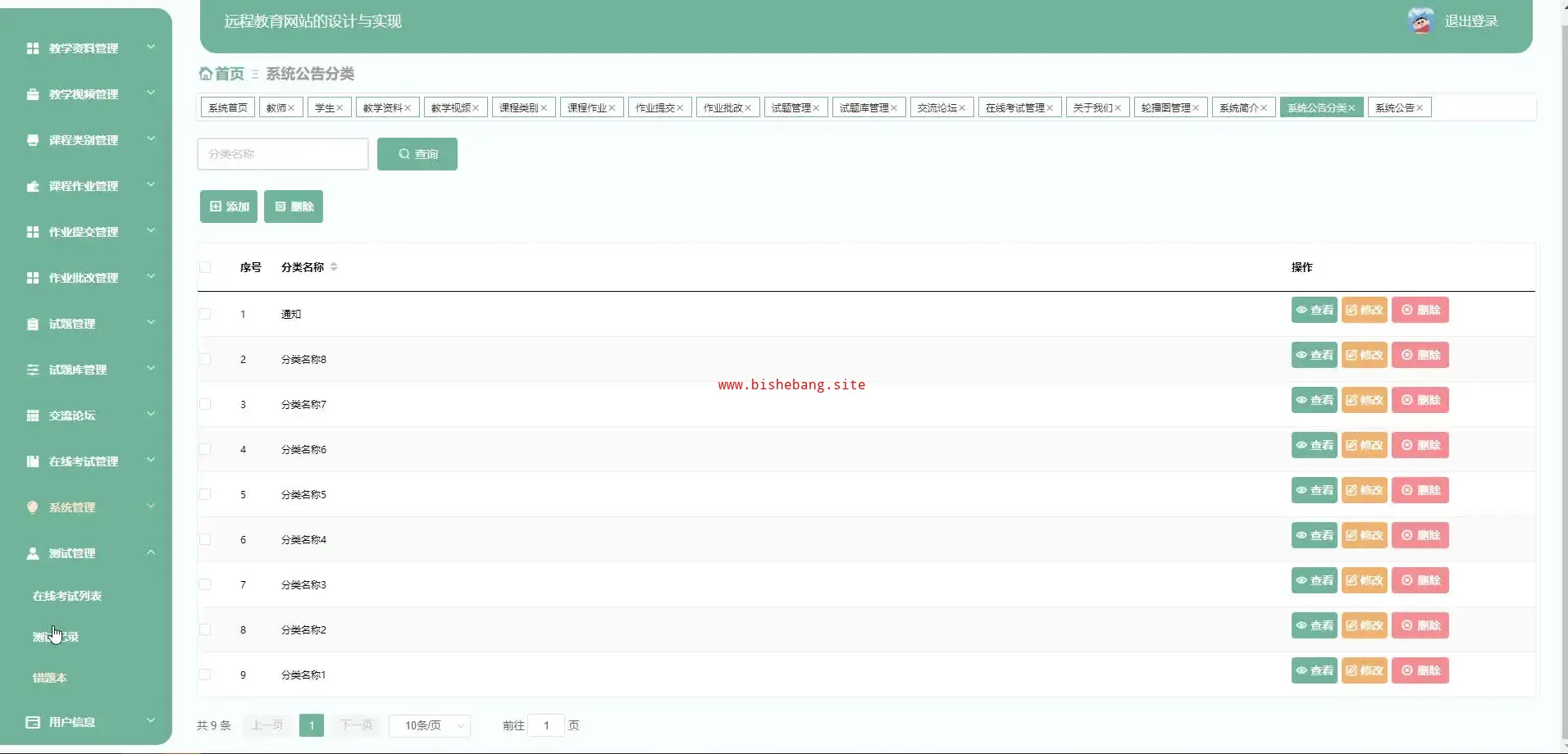
Task: Switch to the 轮播图管理 tab
Action: 1170,107
